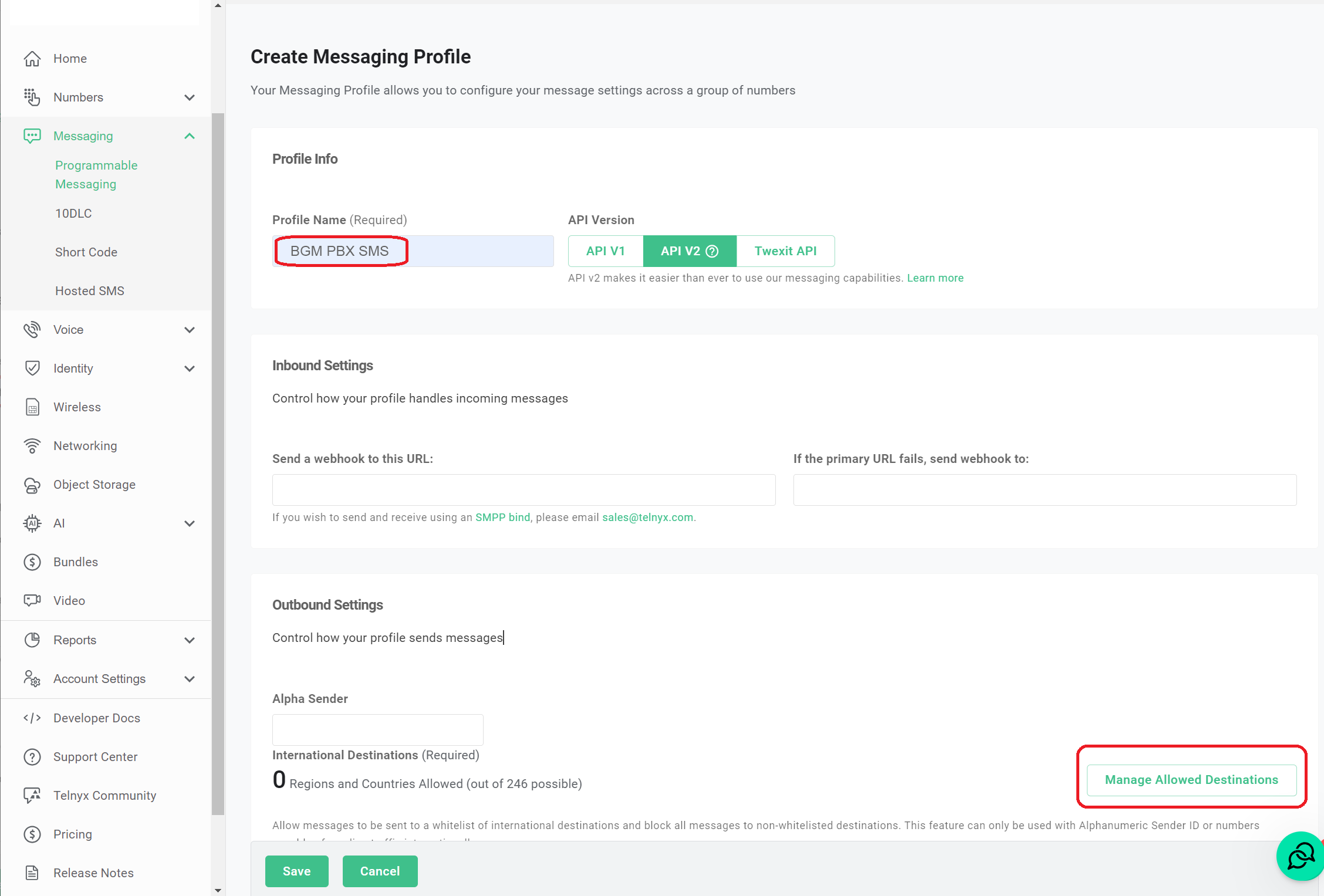Screen dimensions: 1324x896
Task: Click the green Save button
Action: point(296,871)
